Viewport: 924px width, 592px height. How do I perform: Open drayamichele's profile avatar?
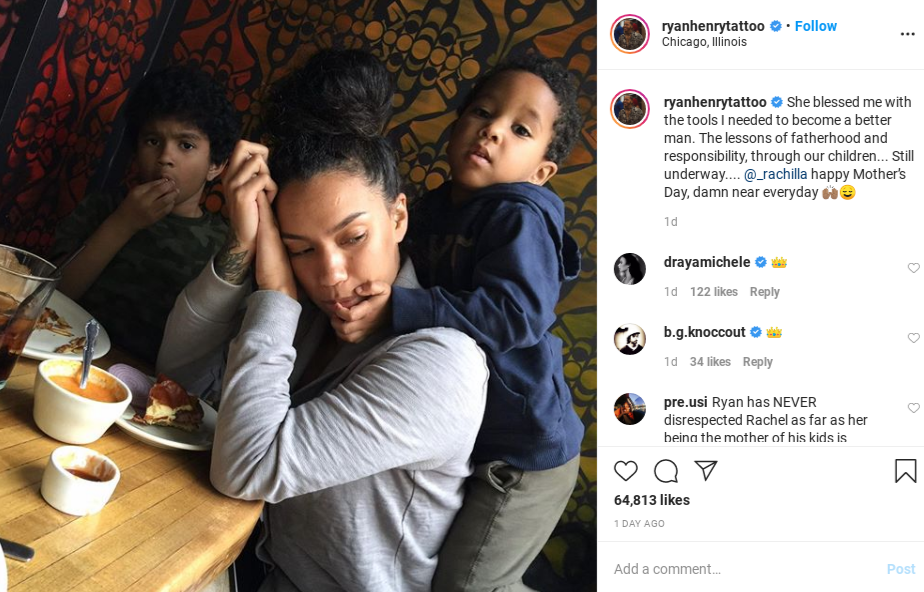point(630,269)
